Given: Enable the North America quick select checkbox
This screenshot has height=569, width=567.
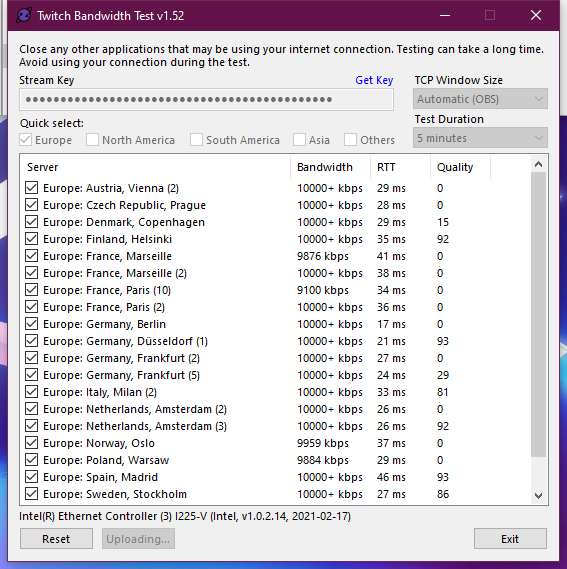Looking at the screenshot, I should [x=92, y=140].
